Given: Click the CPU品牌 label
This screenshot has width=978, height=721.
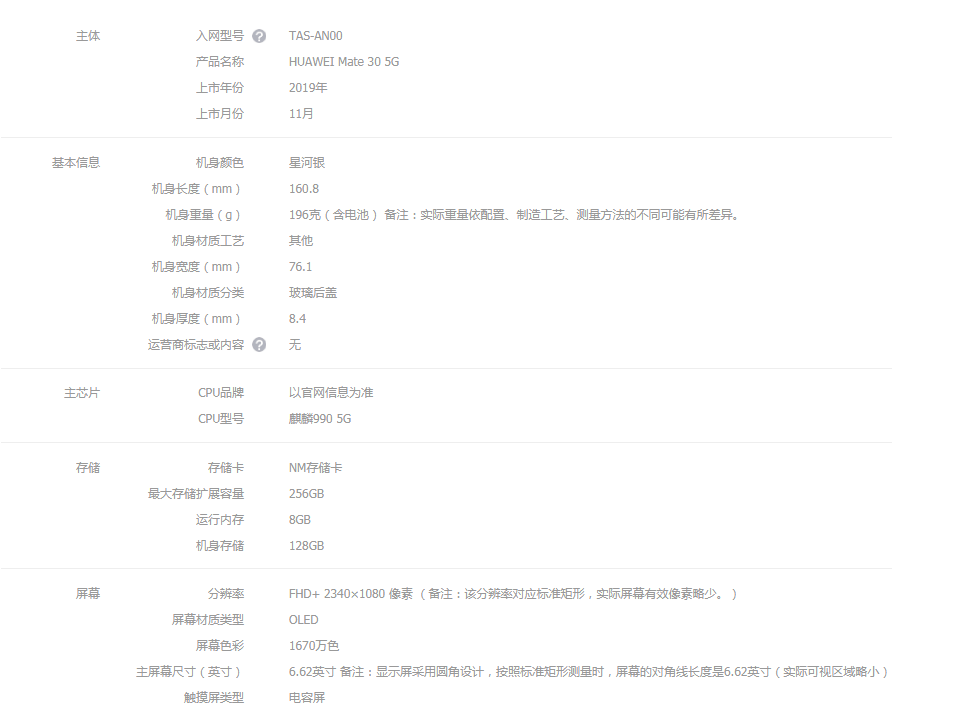Looking at the screenshot, I should point(221,393).
